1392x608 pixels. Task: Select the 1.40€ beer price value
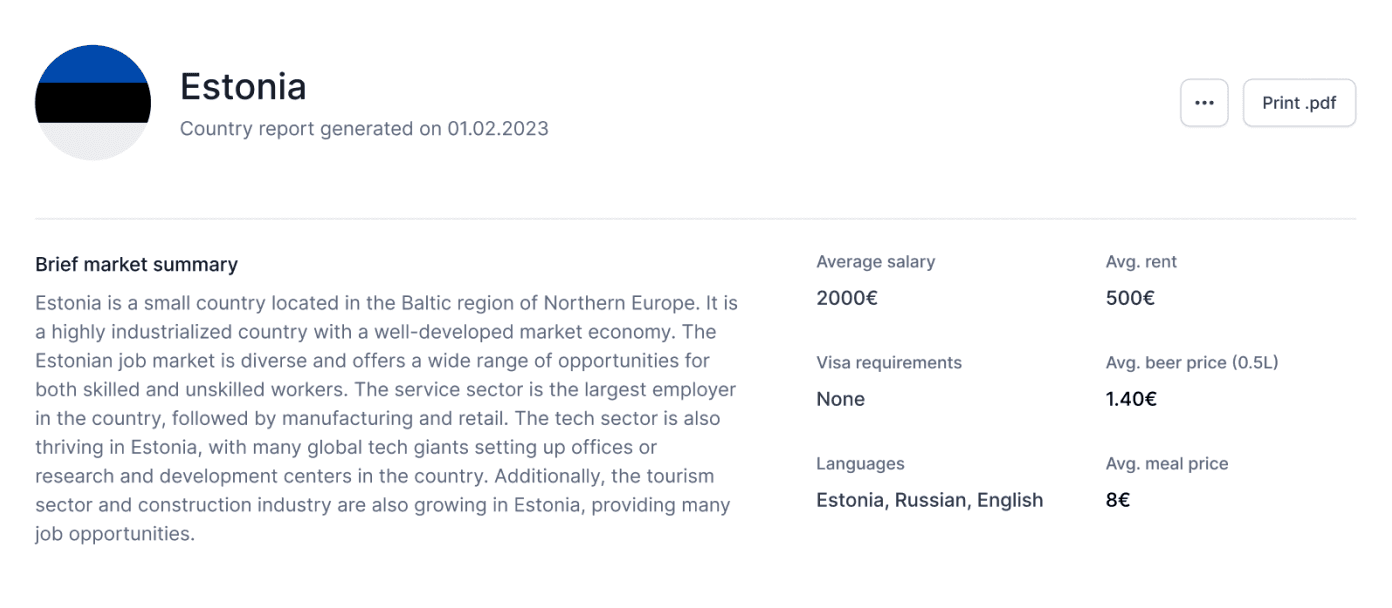coord(1131,399)
